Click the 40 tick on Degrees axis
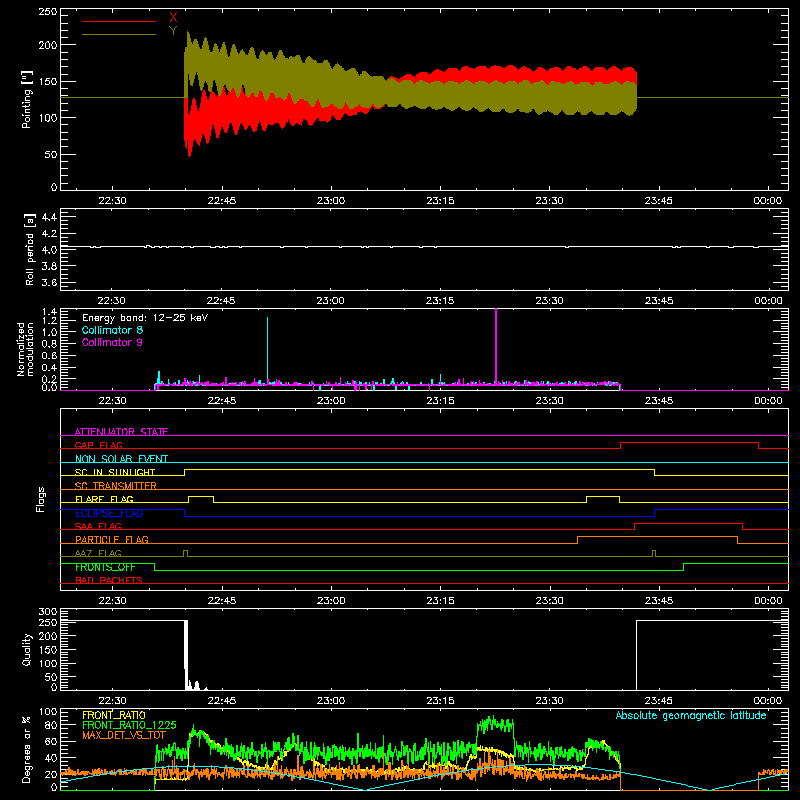This screenshot has height=800, width=800. pyautogui.click(x=51, y=758)
